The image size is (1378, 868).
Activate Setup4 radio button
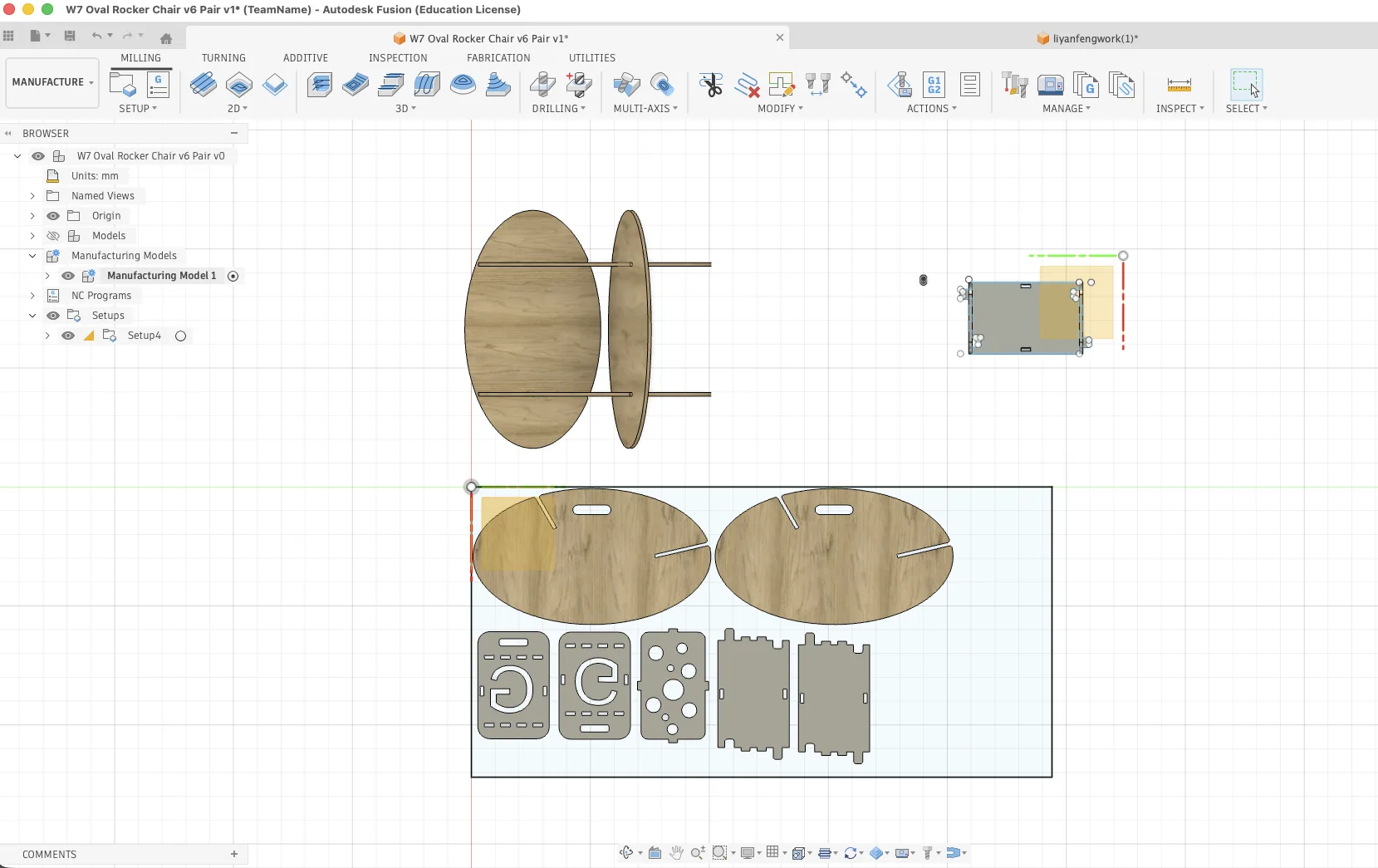(180, 336)
